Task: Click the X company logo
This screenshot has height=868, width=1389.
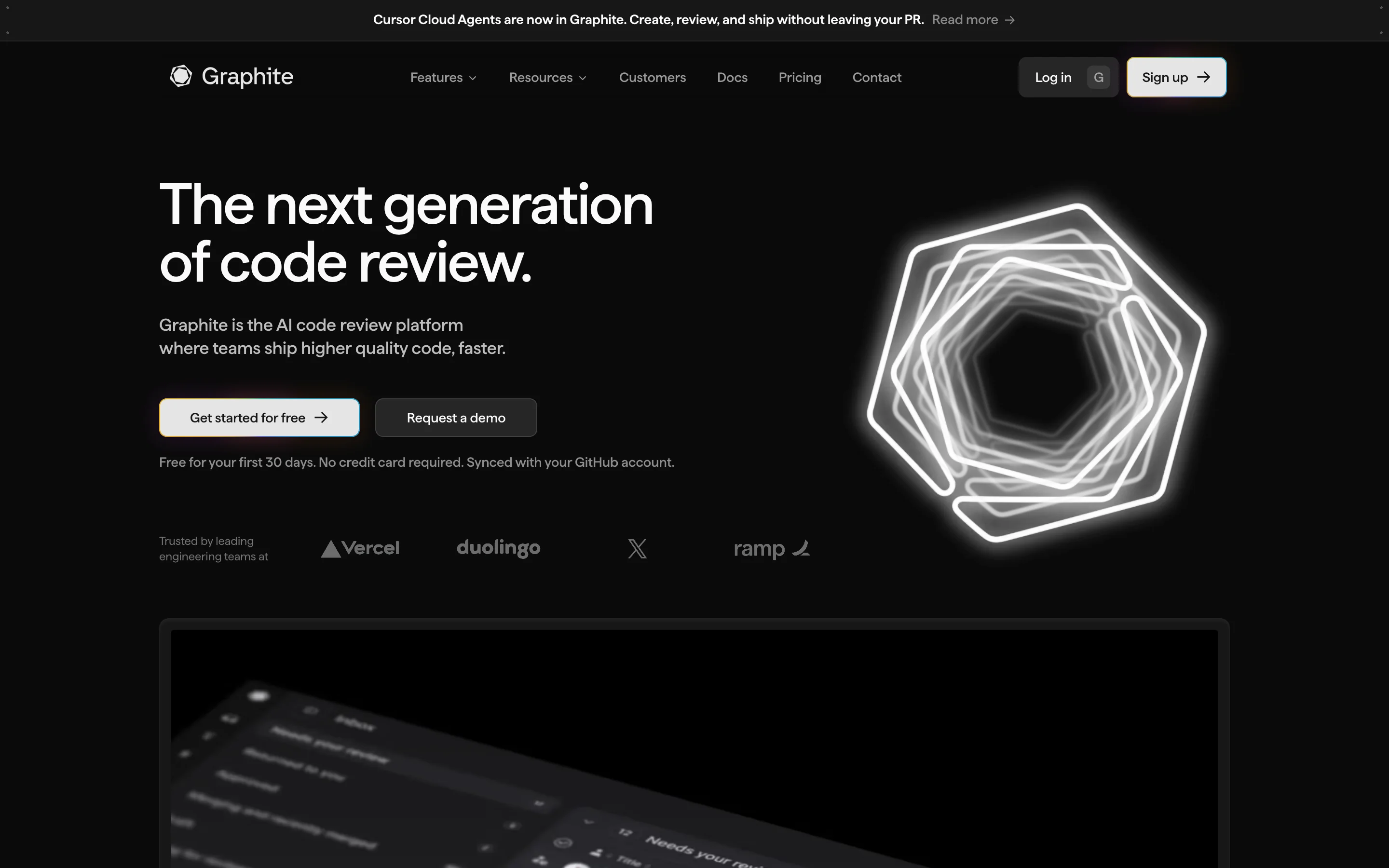Action: point(637,549)
